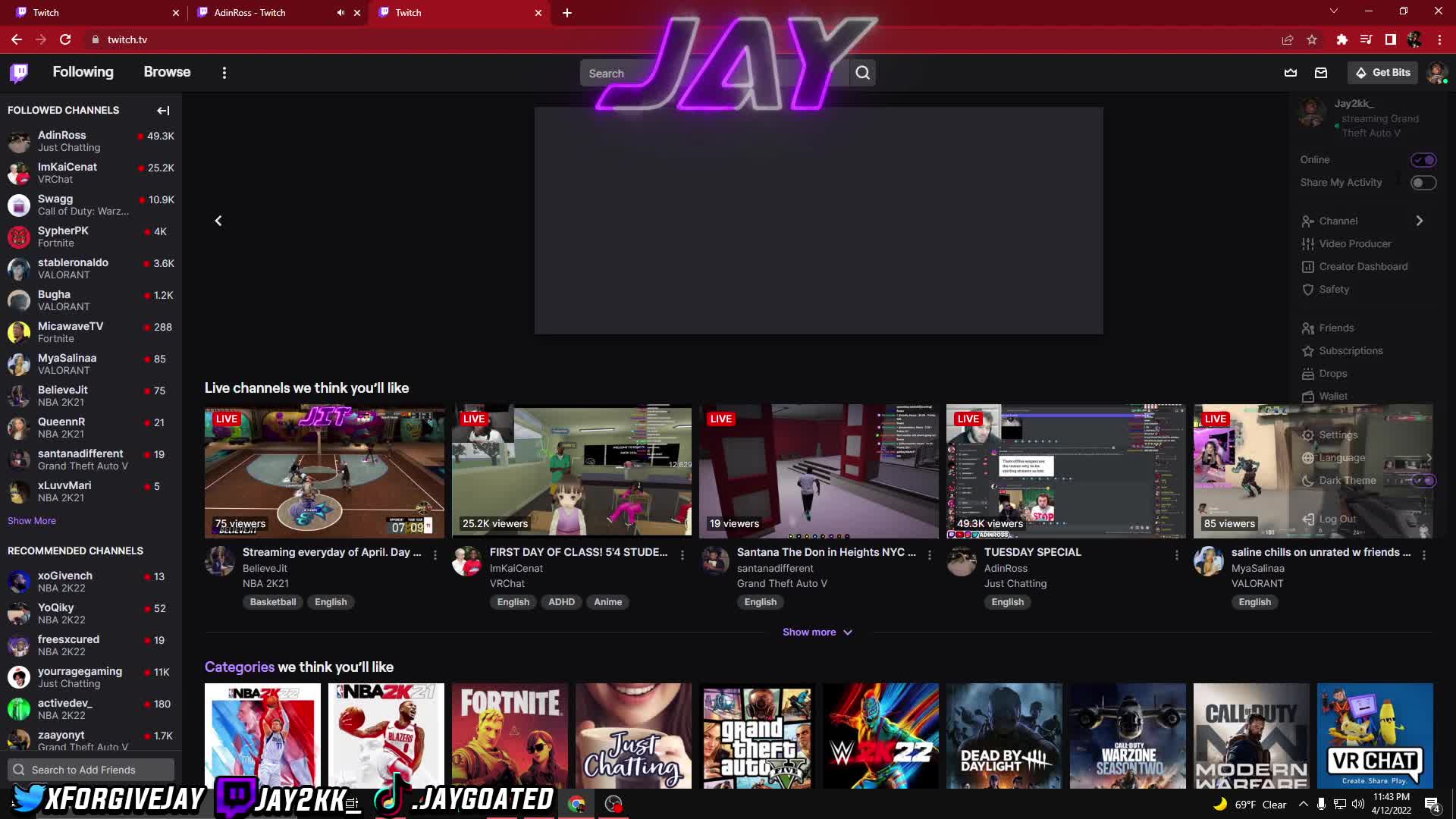Mute the AdinRoss tab audio icon
The image size is (1456, 819).
[x=340, y=12]
